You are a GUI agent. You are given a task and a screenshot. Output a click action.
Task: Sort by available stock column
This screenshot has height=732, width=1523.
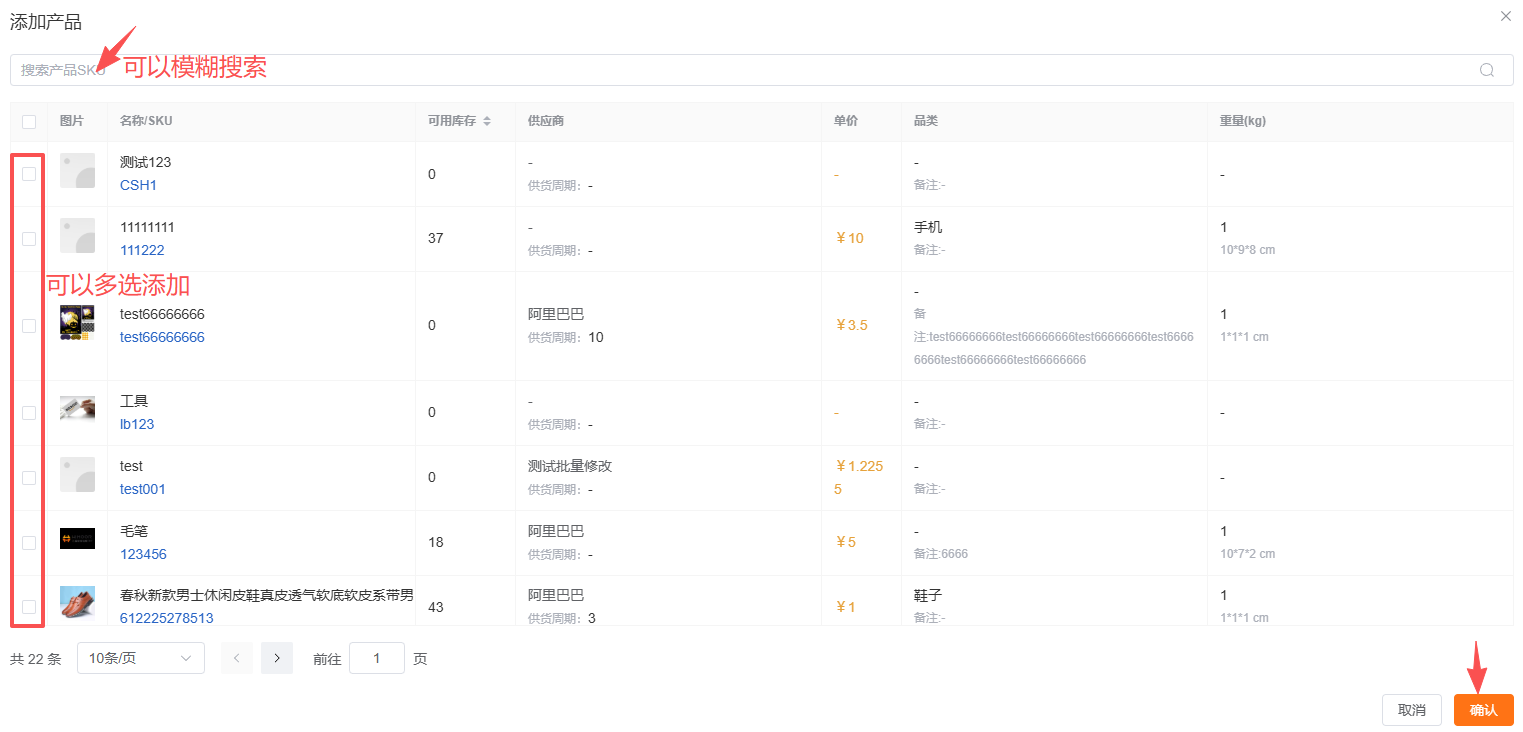pyautogui.click(x=487, y=121)
